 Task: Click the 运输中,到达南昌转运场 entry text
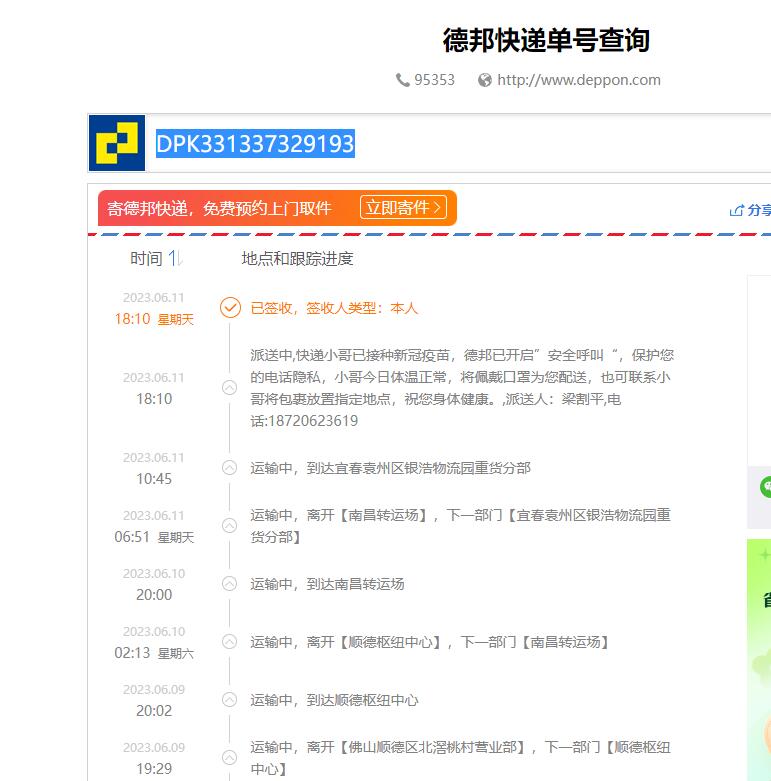(327, 584)
